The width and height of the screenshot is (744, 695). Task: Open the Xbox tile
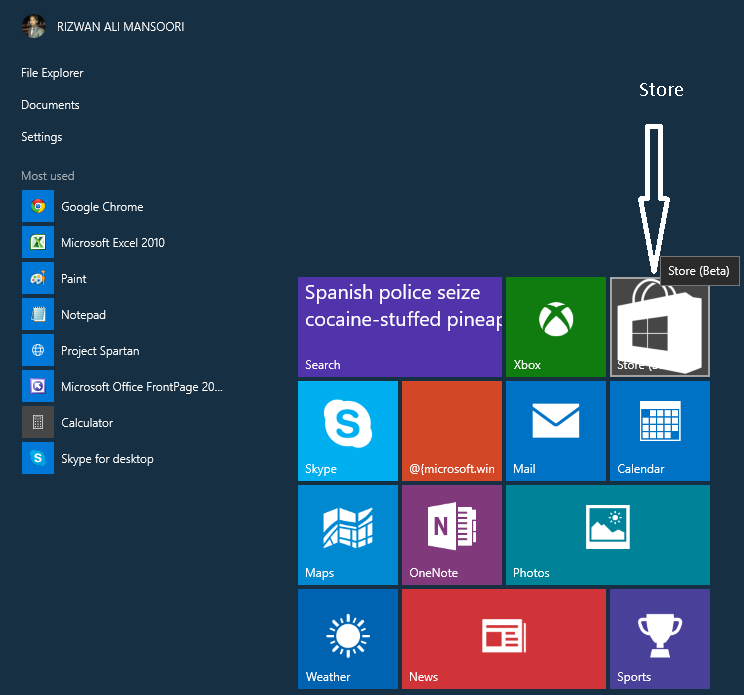[556, 327]
